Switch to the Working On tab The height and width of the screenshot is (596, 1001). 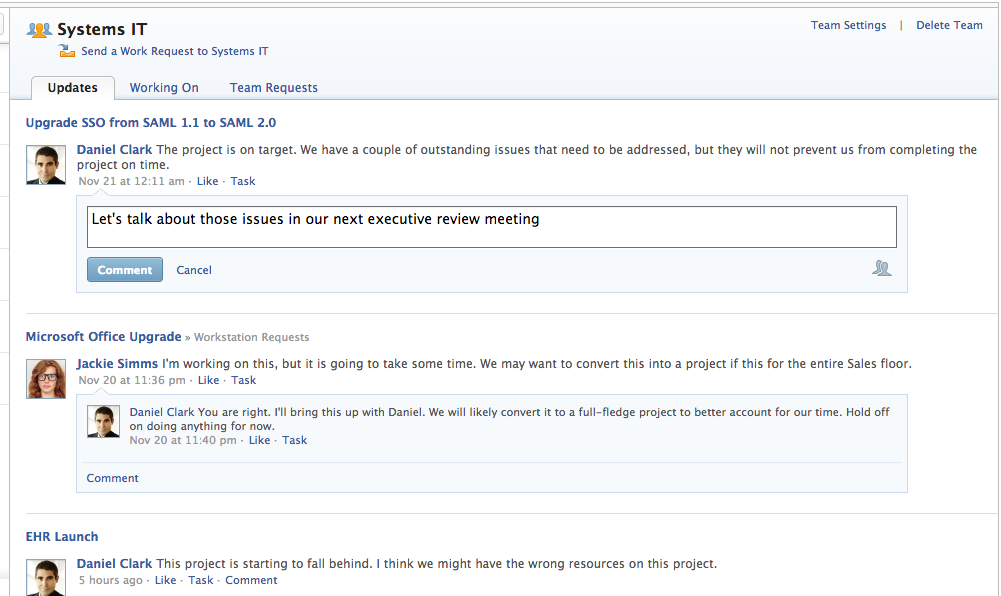pyautogui.click(x=164, y=88)
